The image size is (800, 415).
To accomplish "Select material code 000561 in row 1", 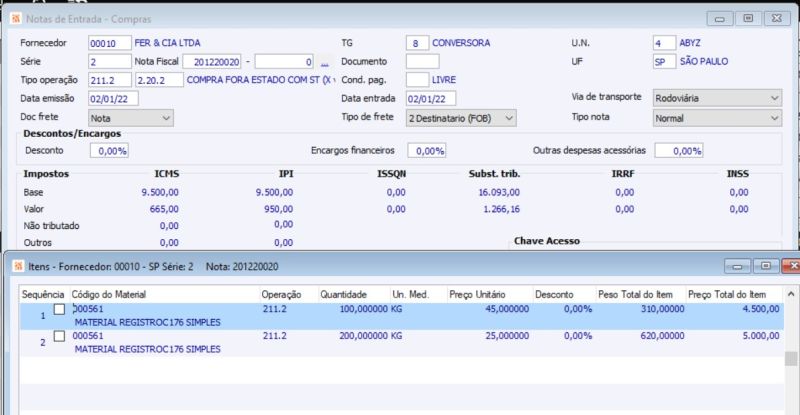I will 88,309.
